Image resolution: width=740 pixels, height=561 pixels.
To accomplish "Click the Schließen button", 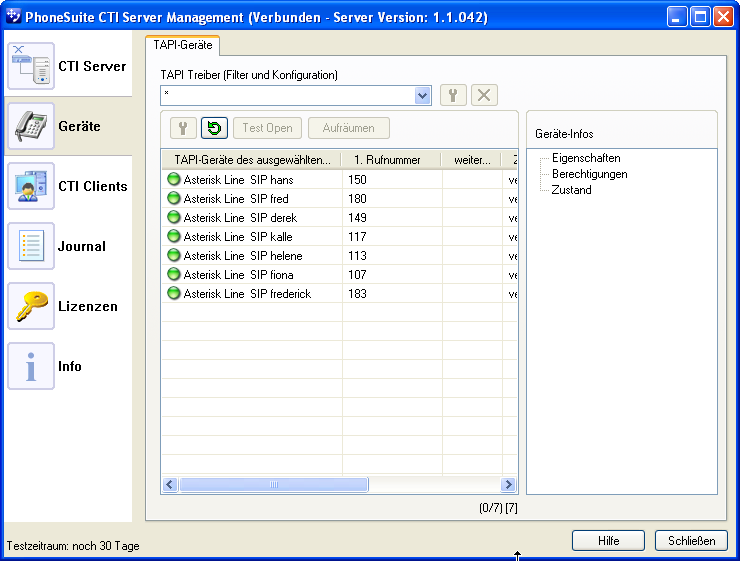I will click(x=691, y=541).
